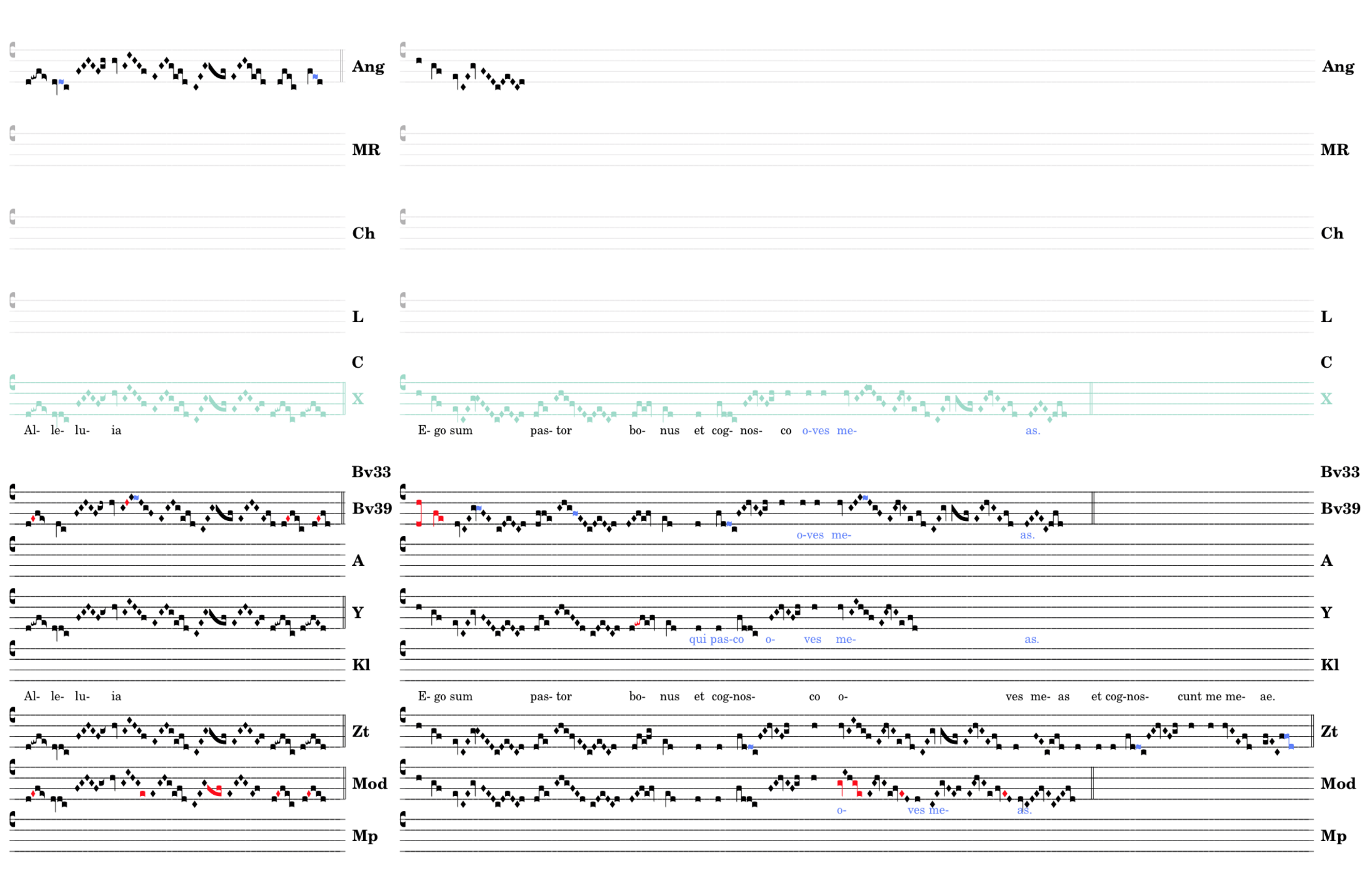
Task: Click the C clef on the green X left staff
Action: (x=13, y=383)
